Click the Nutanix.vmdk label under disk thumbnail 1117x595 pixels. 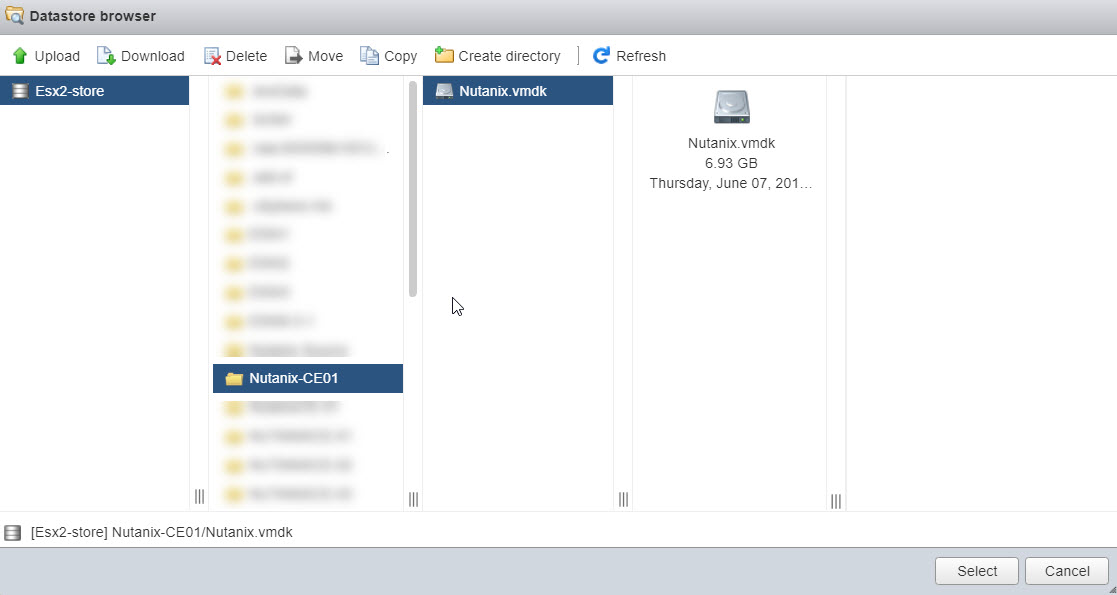tap(731, 143)
